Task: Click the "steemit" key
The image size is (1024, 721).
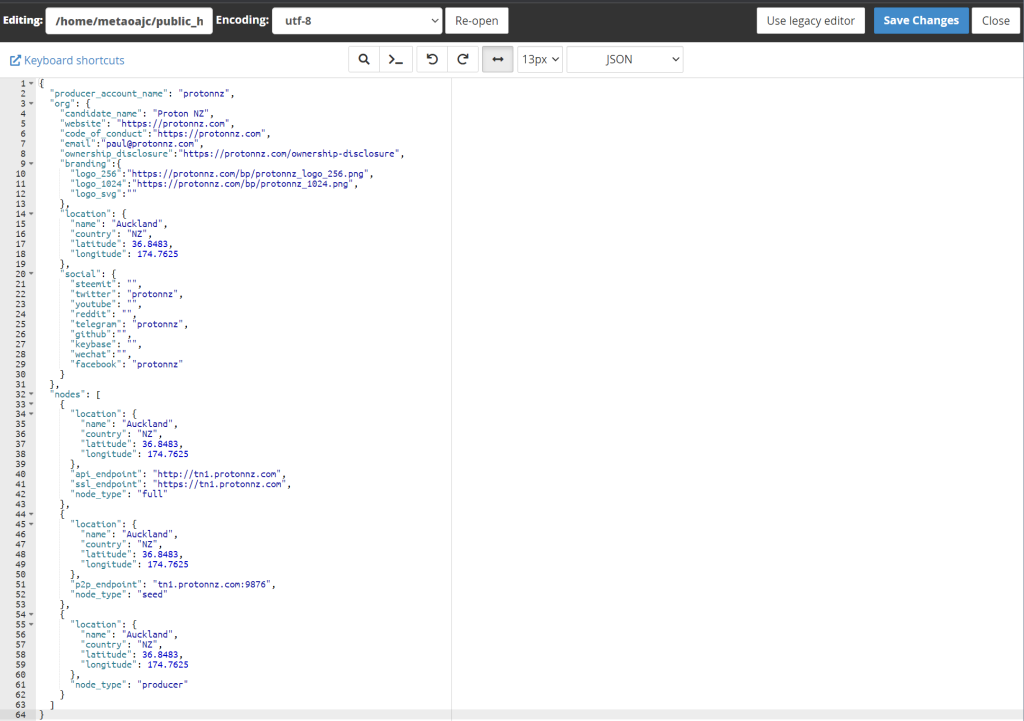Action: pyautogui.click(x=93, y=284)
